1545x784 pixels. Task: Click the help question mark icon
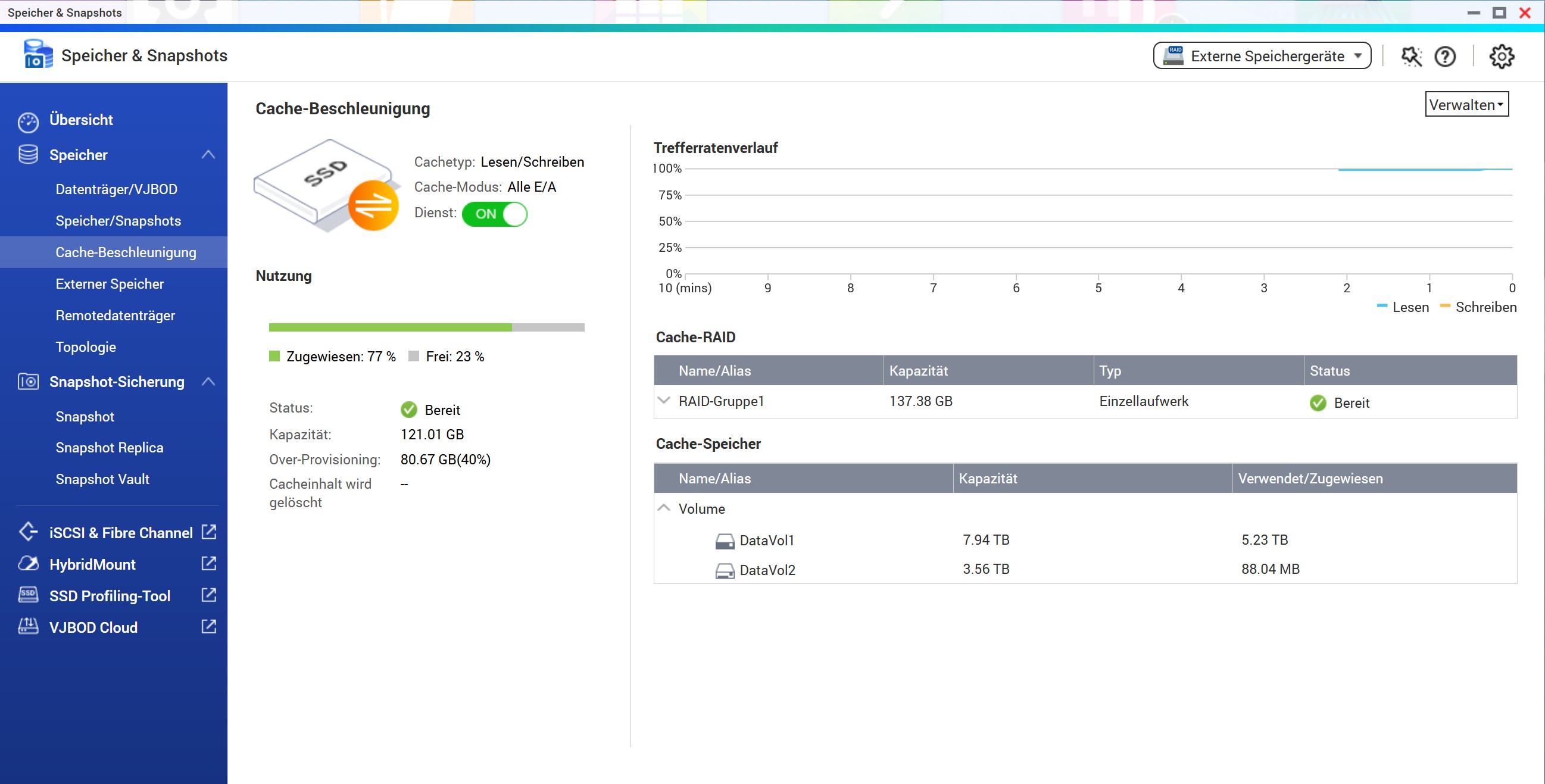(1445, 57)
